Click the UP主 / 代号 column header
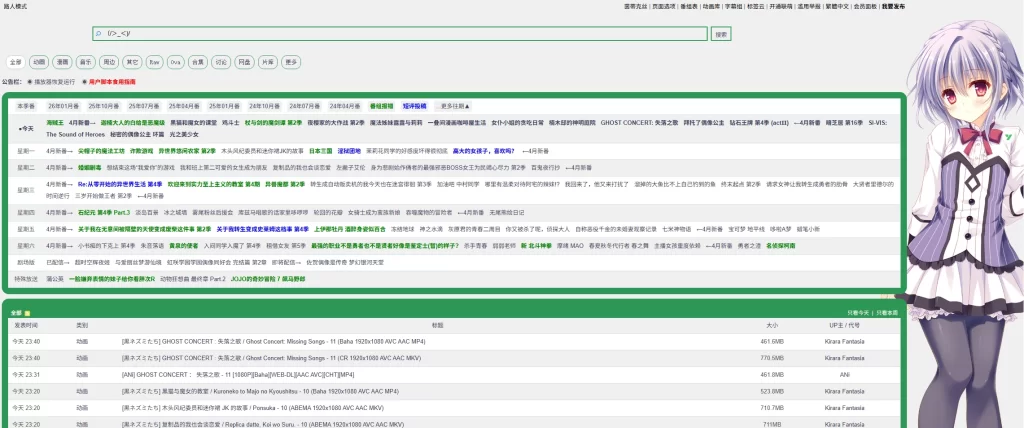The width and height of the screenshot is (1024, 428). [844, 325]
